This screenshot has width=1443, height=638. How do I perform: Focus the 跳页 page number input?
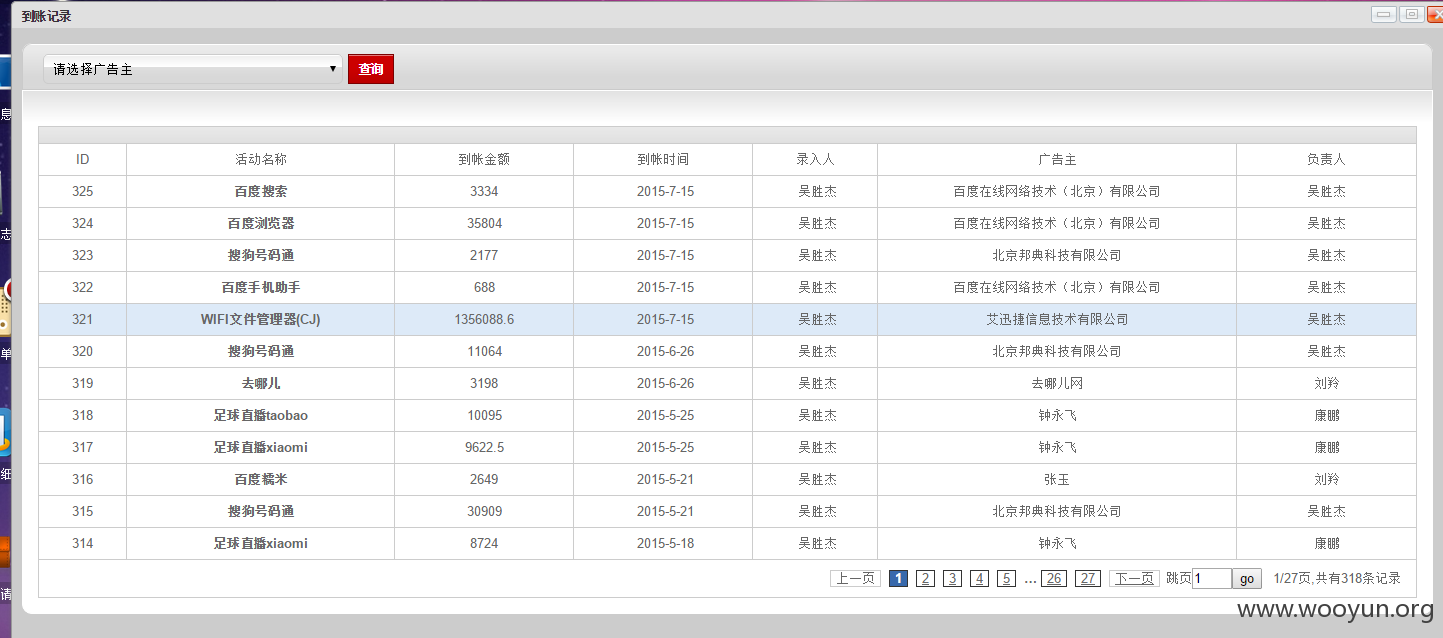pyautogui.click(x=1211, y=578)
